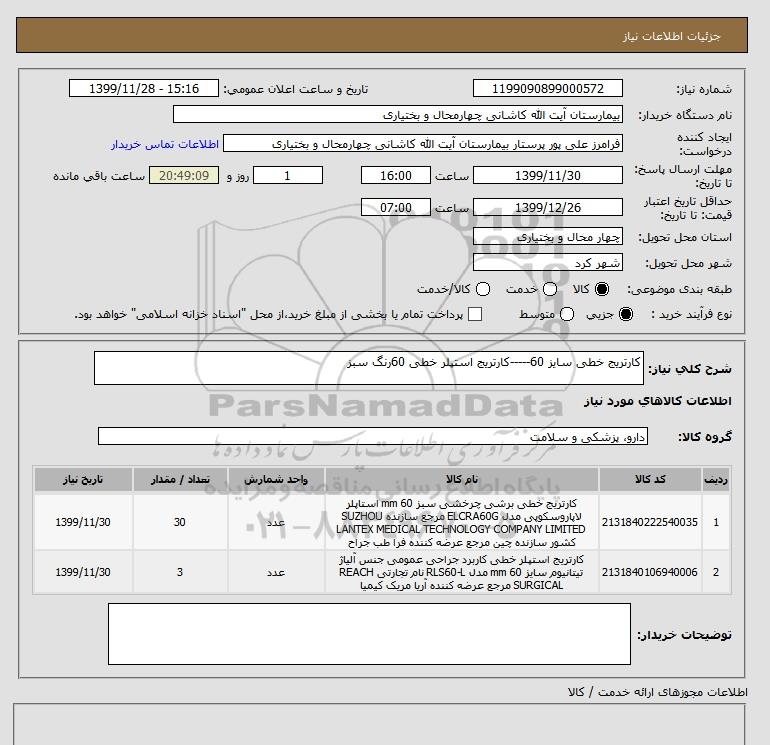Click the unit عدد in row 2
The height and width of the screenshot is (745, 770).
(x=276, y=572)
